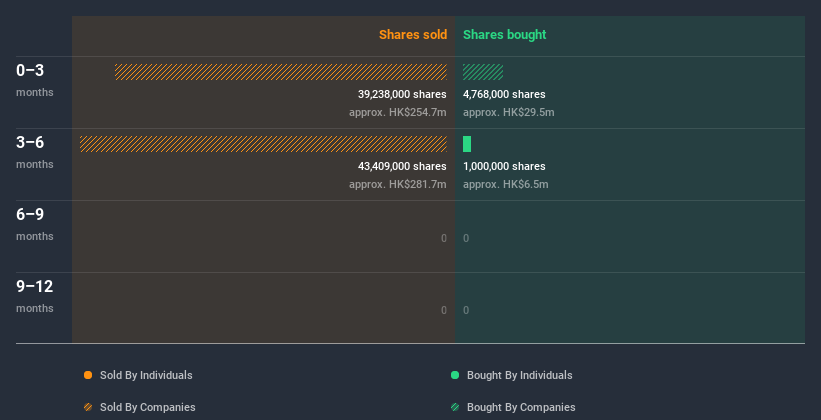Click the approx. HK$6.5m value
This screenshot has height=420, width=821.
506,184
